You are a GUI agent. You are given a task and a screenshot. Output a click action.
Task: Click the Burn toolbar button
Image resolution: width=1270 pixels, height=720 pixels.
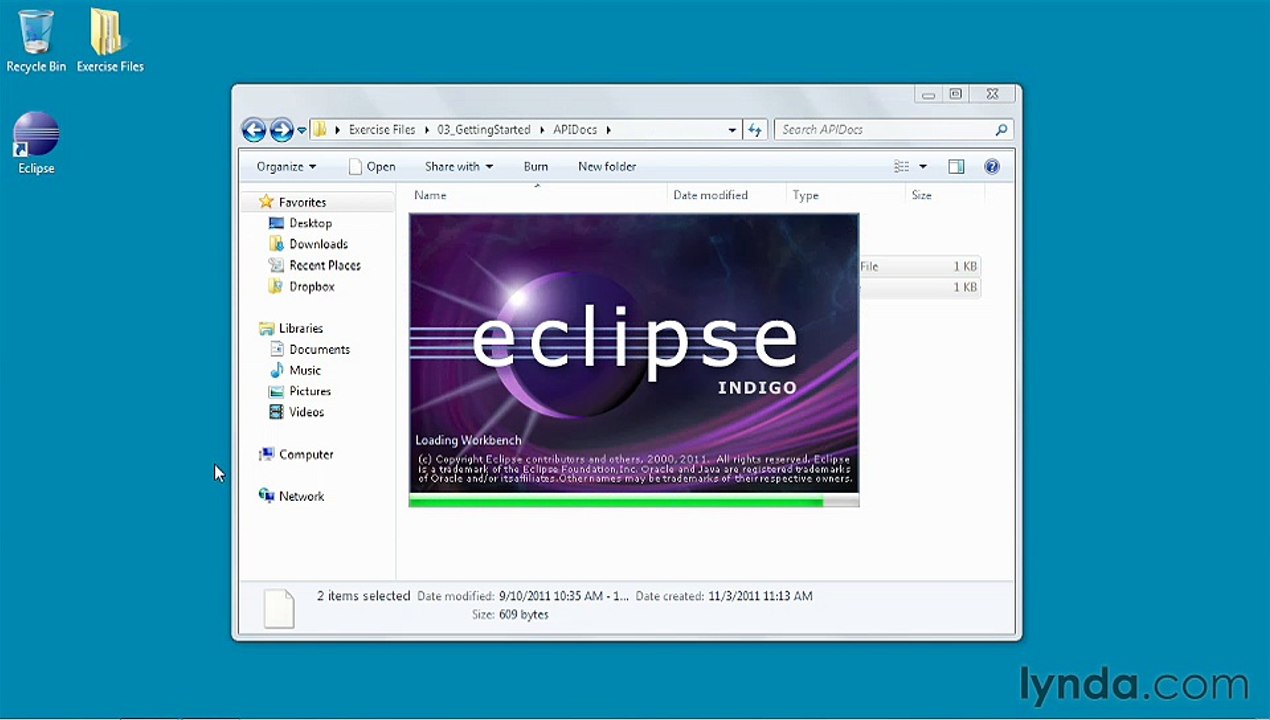tap(535, 167)
